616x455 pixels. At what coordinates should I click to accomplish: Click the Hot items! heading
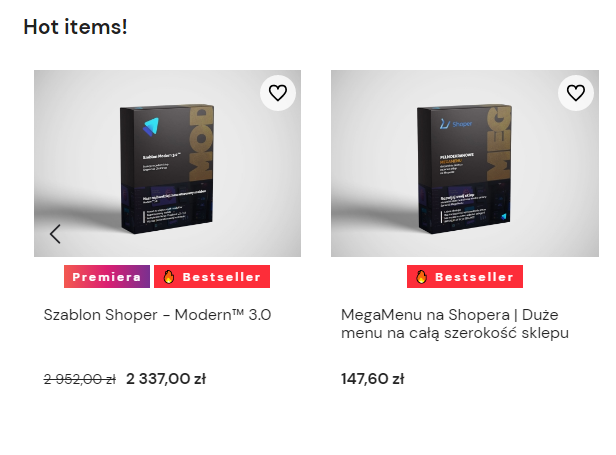pyautogui.click(x=75, y=27)
